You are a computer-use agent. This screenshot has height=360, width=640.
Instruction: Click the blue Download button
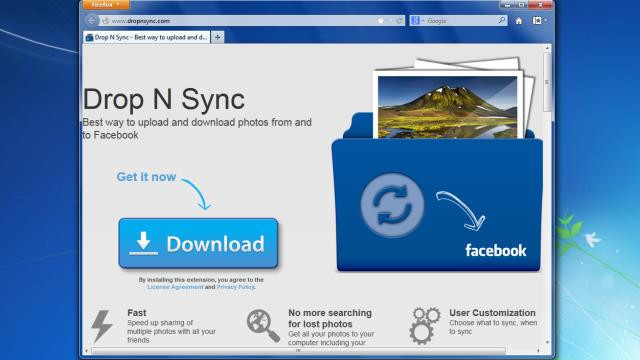[198, 243]
